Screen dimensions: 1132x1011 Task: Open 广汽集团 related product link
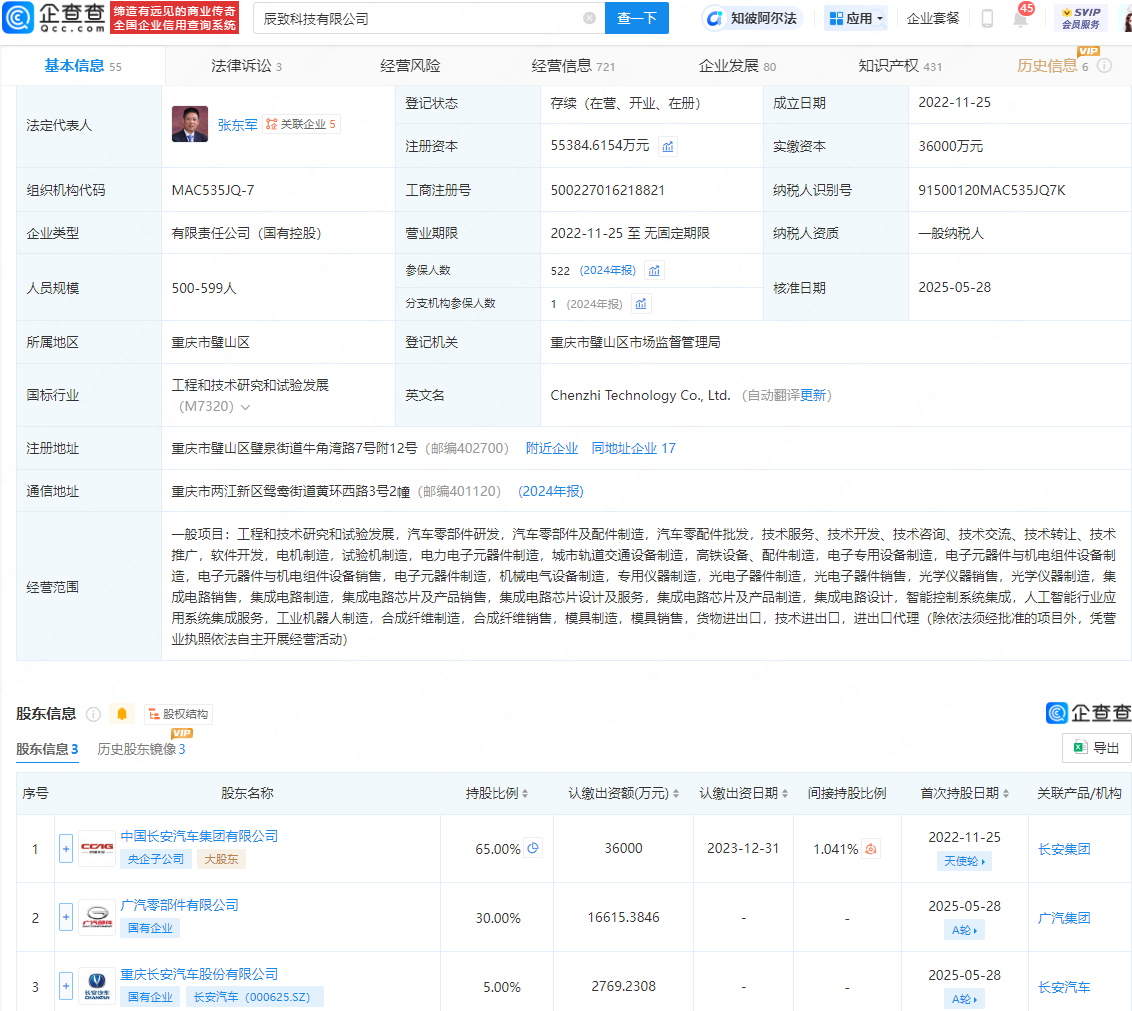click(1063, 918)
